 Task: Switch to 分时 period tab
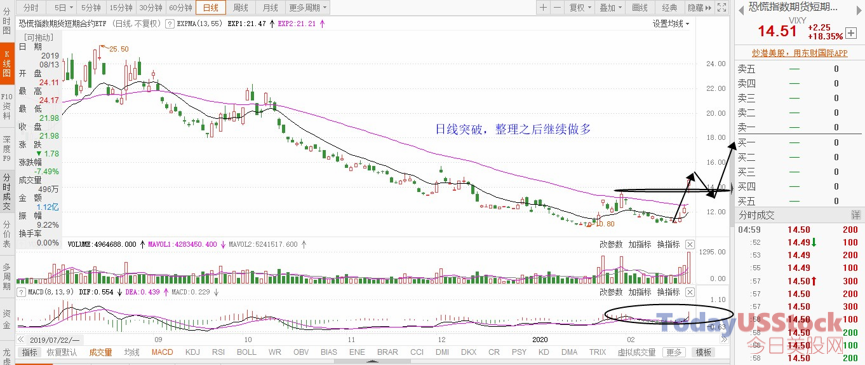click(32, 7)
